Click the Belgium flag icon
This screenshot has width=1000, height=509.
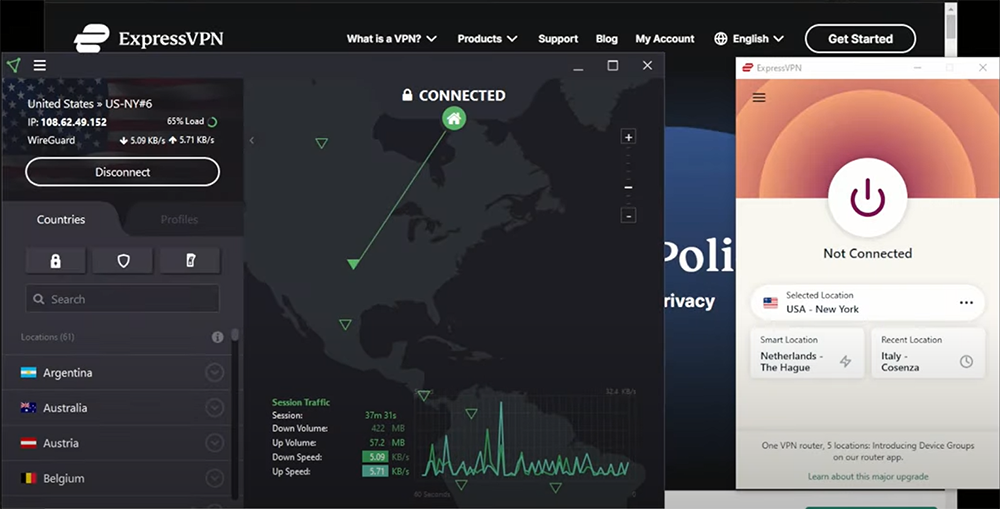coord(28,478)
